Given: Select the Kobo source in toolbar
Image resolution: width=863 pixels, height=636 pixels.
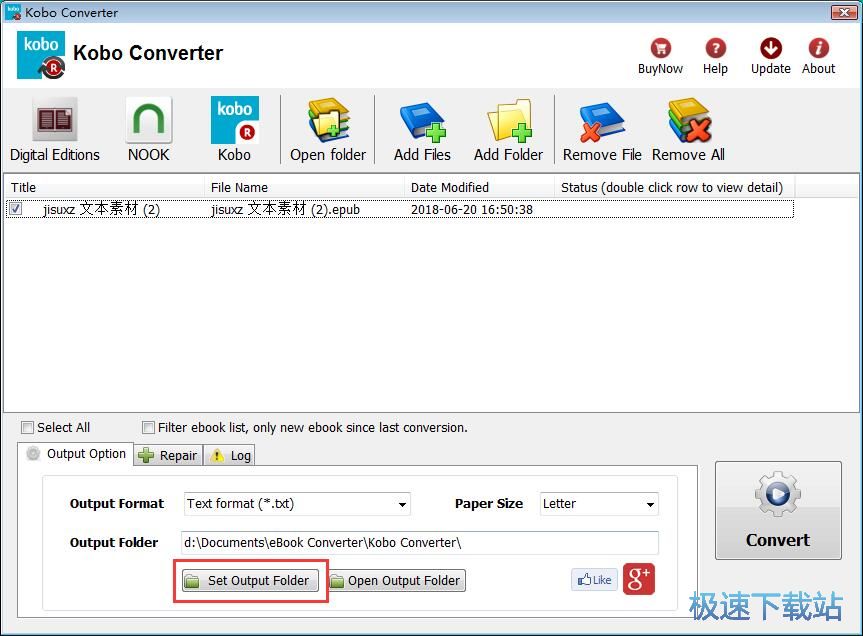Looking at the screenshot, I should (x=234, y=130).
